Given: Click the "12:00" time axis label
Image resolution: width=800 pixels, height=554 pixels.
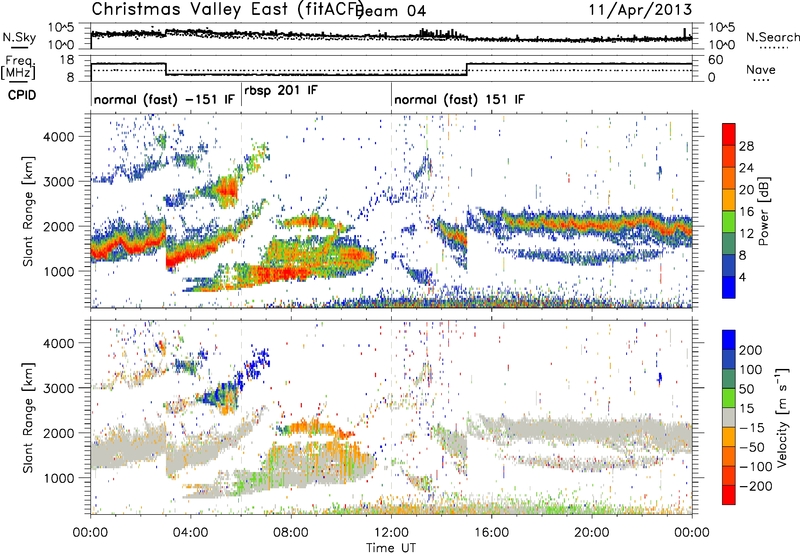Looking at the screenshot, I should click(x=391, y=533).
